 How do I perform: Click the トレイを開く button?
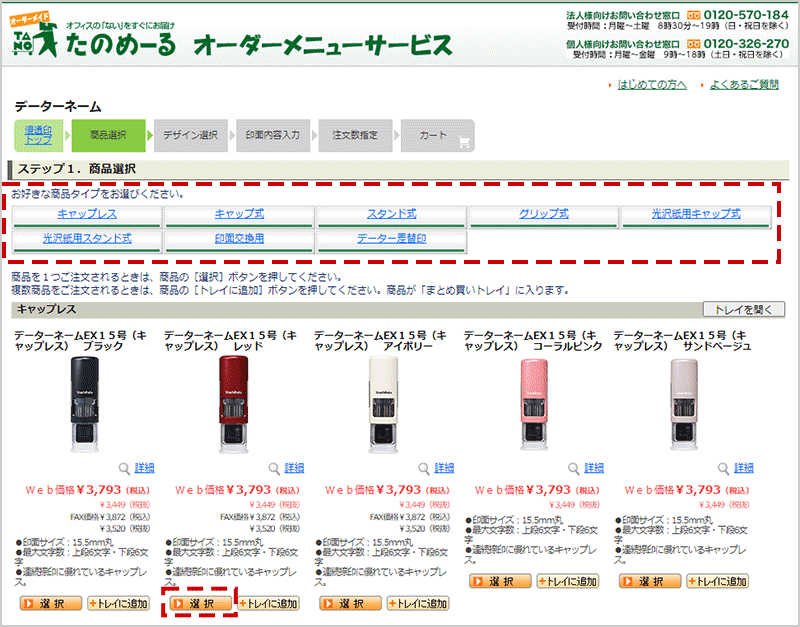743,309
